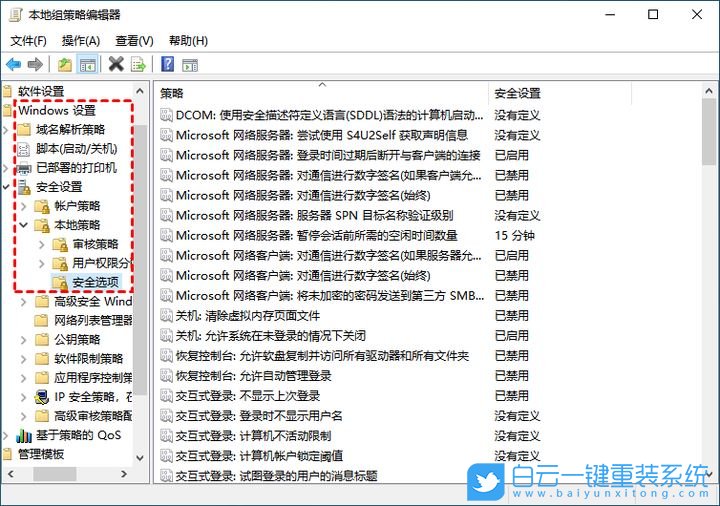The width and height of the screenshot is (720, 506).
Task: Sort by the 策略 column header
Action: coord(322,94)
